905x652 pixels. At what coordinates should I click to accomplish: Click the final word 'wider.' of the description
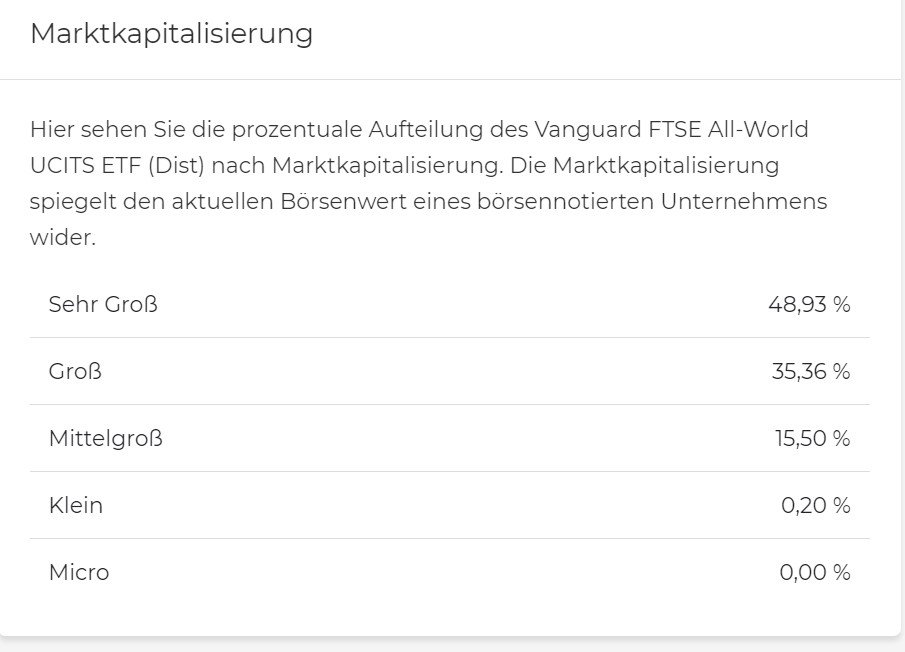(x=62, y=238)
